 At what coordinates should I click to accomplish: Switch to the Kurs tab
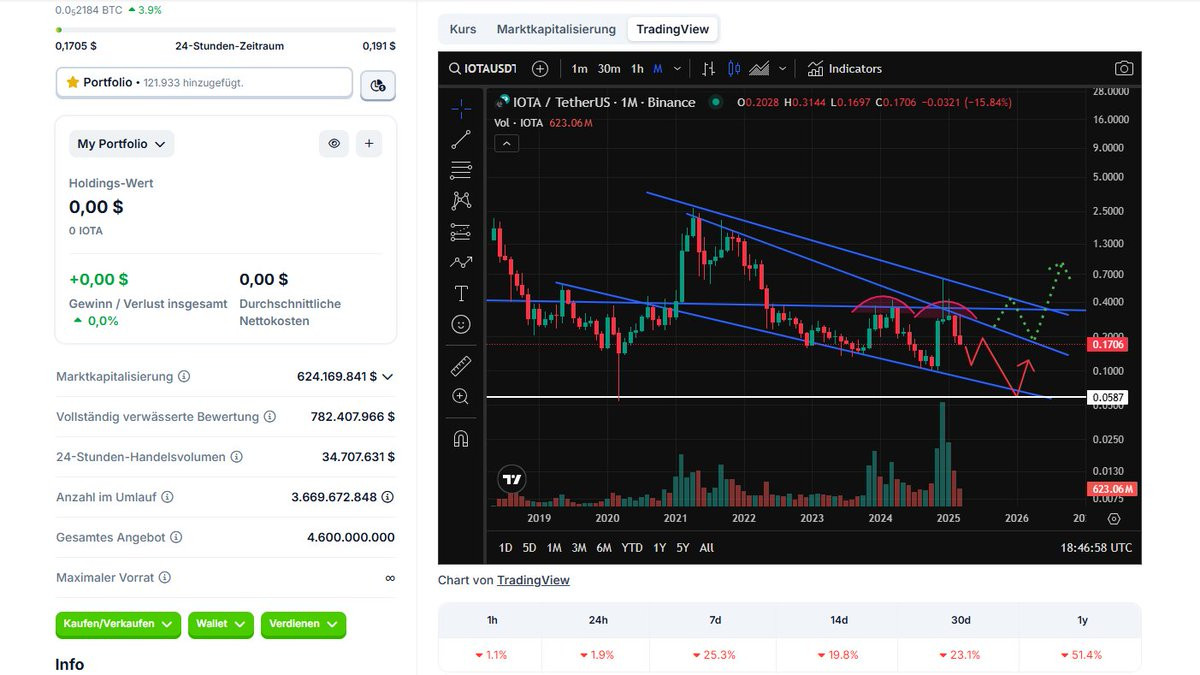point(463,29)
